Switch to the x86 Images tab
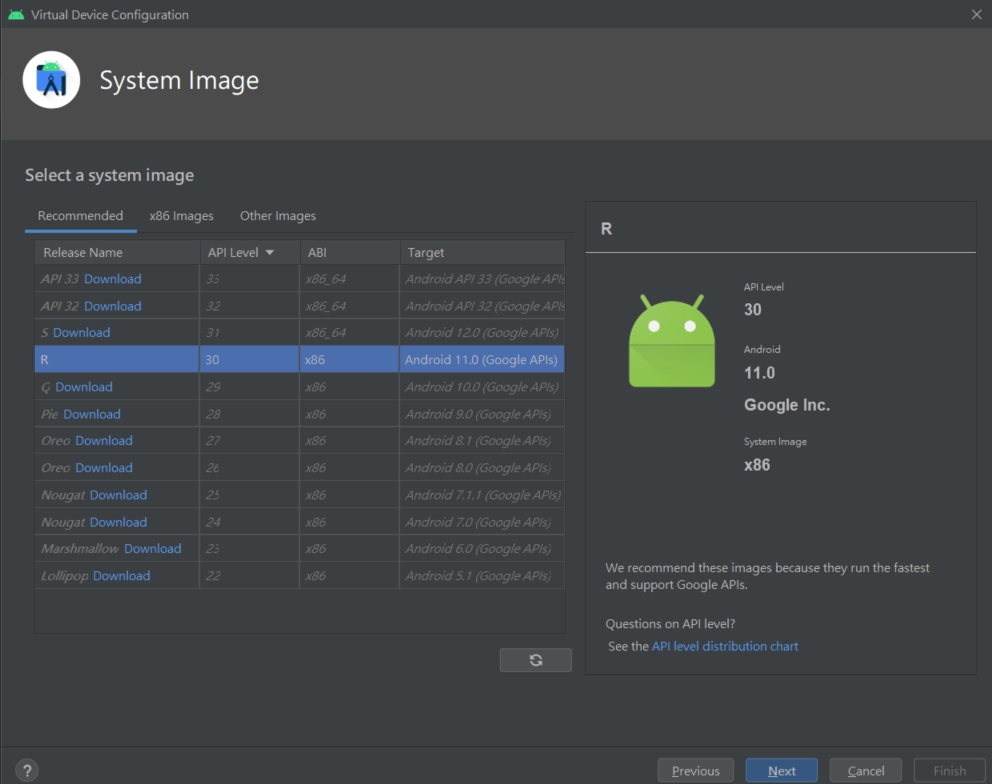992x784 pixels. tap(181, 216)
